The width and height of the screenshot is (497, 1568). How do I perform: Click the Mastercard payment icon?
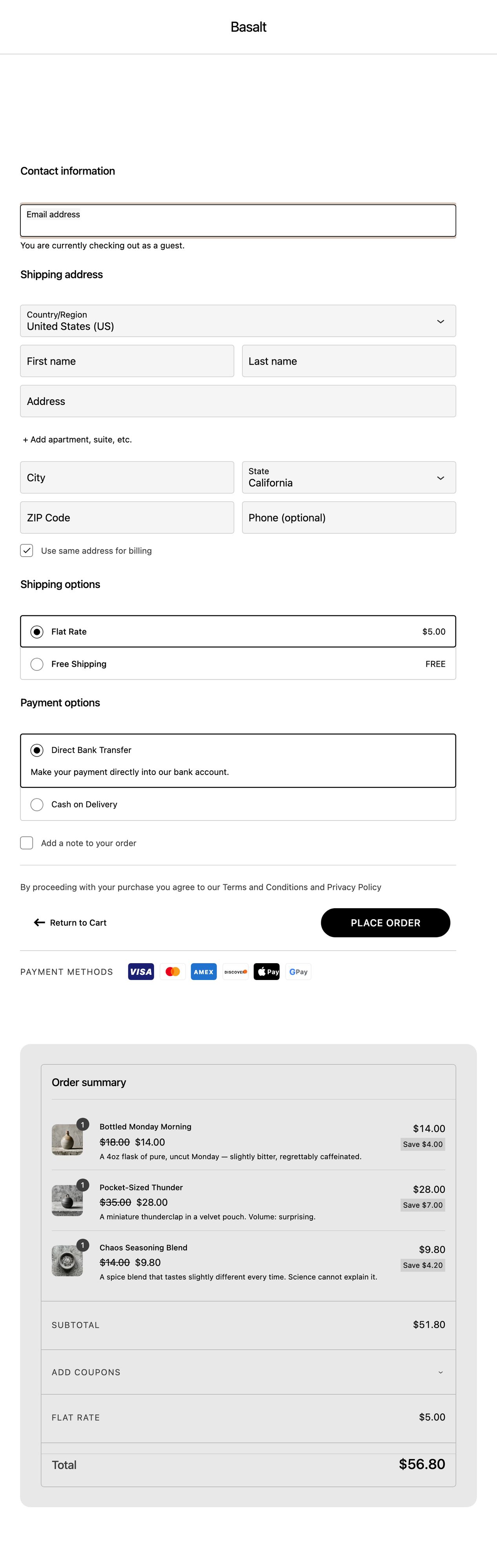(x=172, y=971)
